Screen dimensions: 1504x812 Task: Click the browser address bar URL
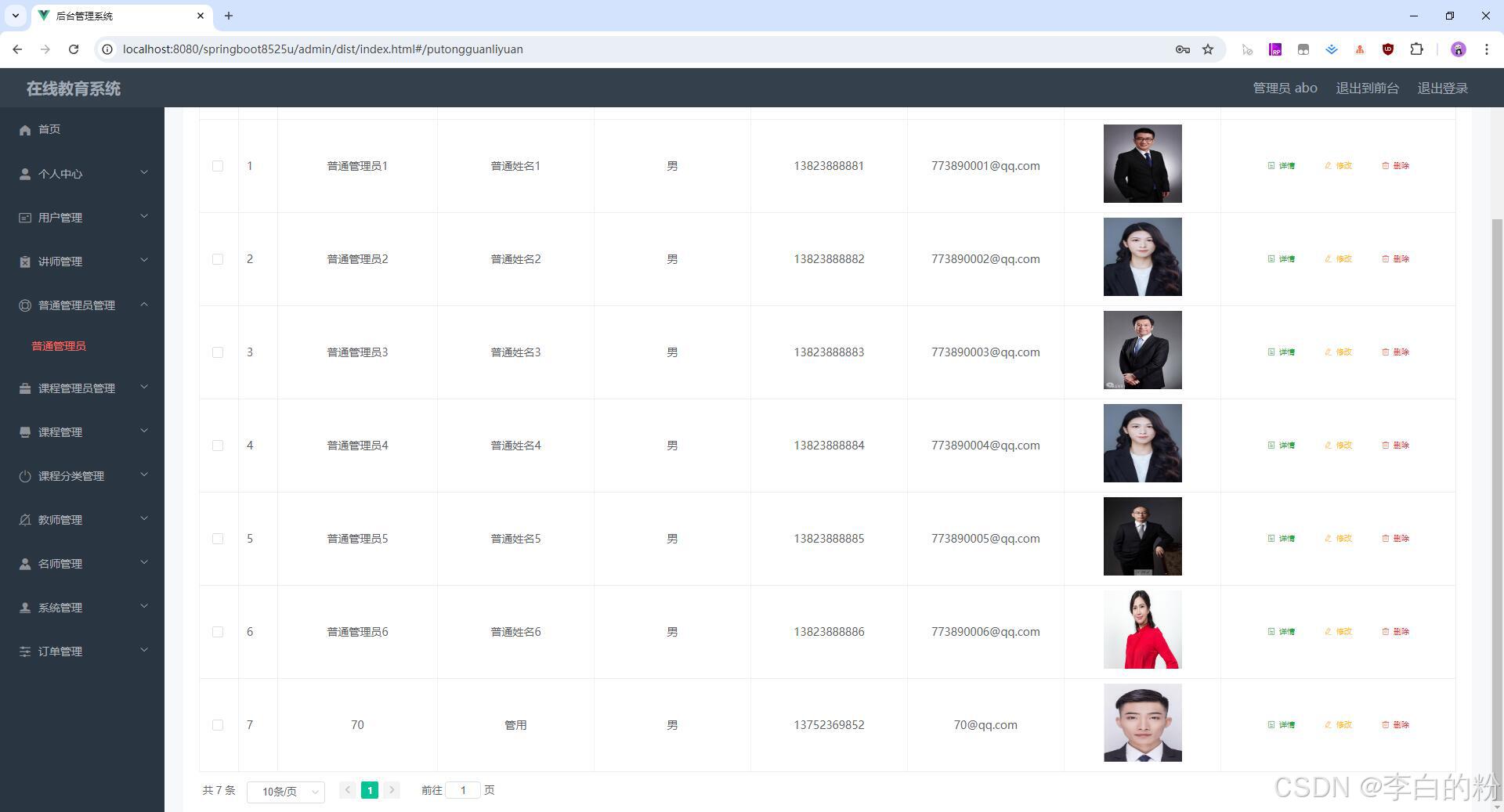pyautogui.click(x=323, y=49)
